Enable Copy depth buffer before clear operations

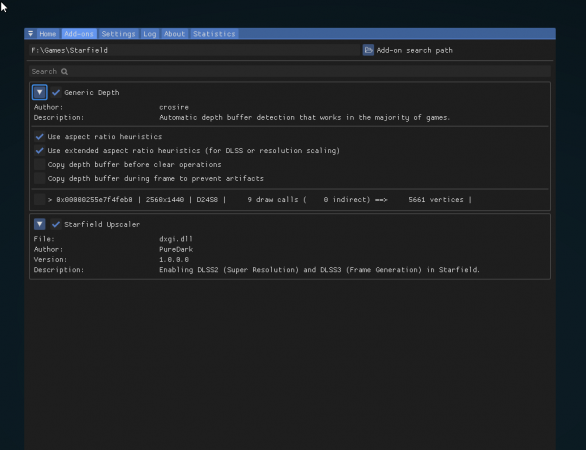point(40,164)
